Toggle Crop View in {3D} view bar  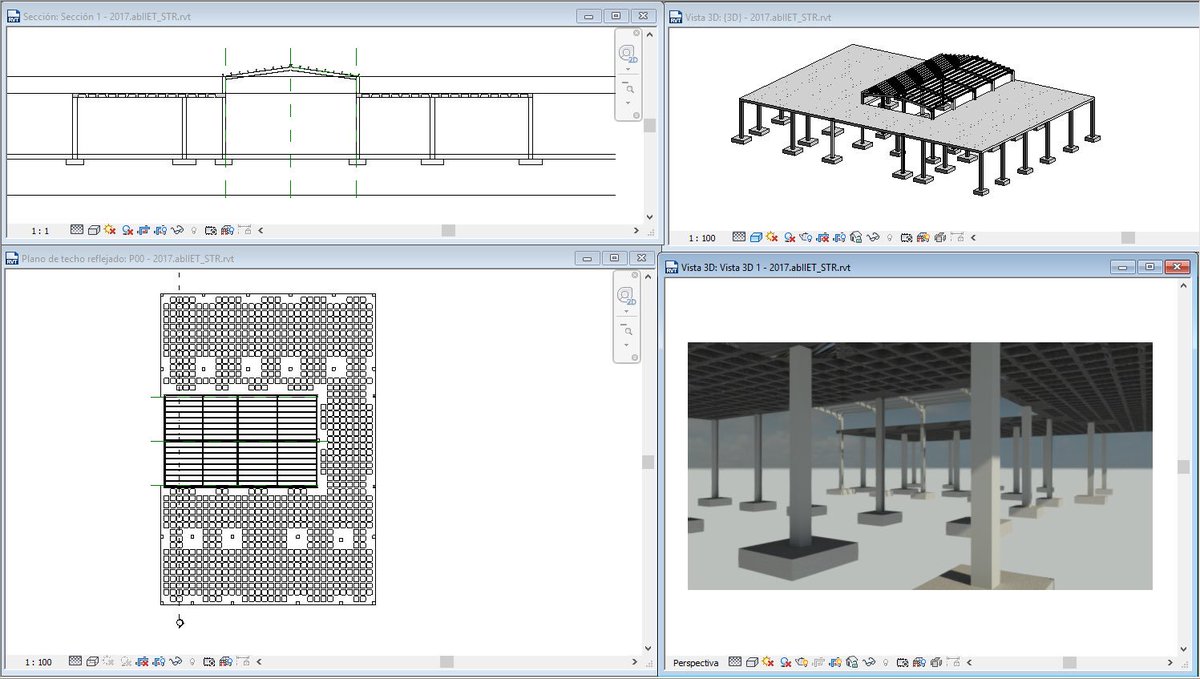point(823,238)
